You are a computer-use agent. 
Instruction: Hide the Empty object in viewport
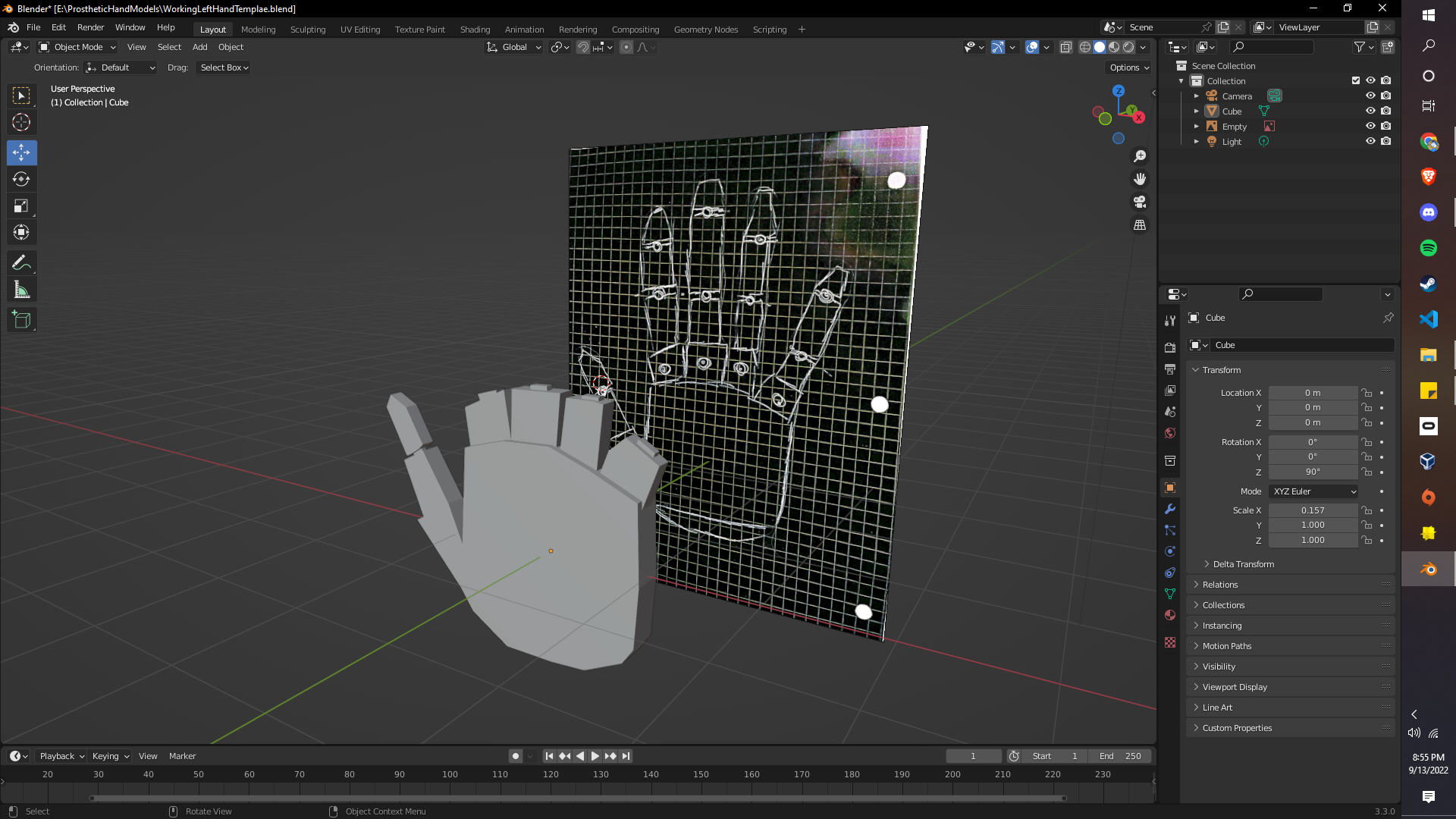(1370, 126)
